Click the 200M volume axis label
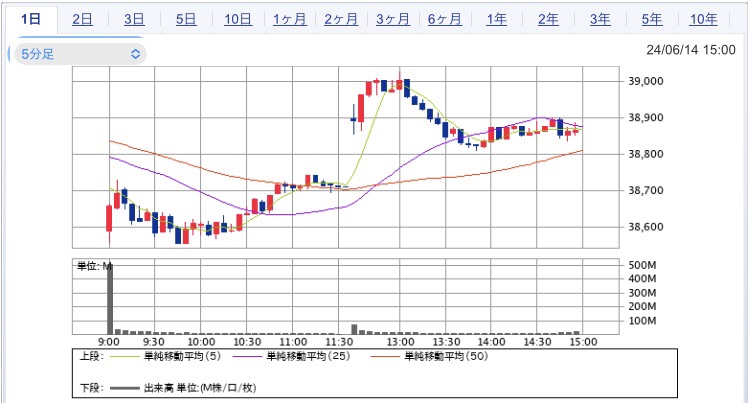 pos(642,306)
